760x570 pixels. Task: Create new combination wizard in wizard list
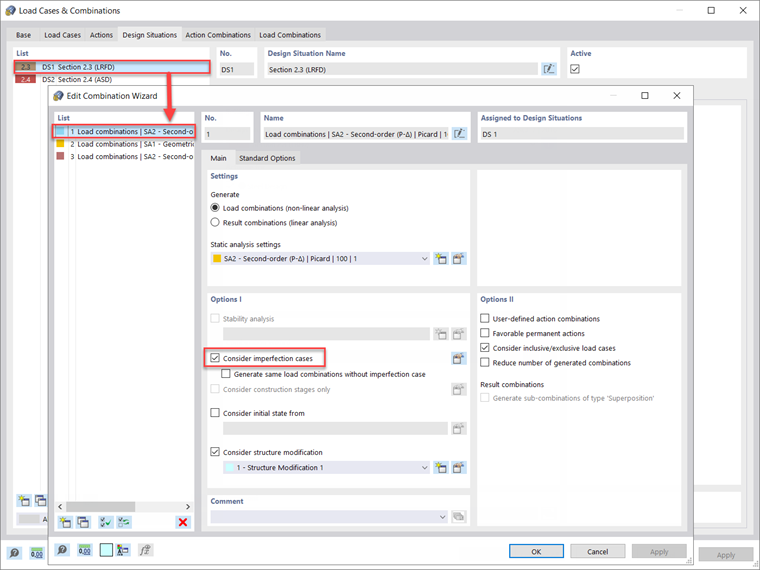(x=64, y=522)
